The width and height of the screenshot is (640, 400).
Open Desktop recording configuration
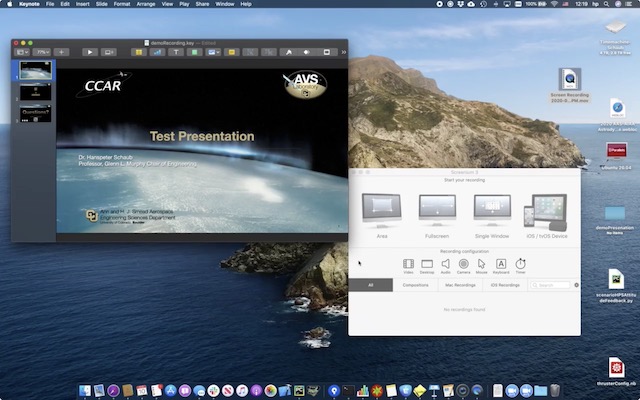(x=427, y=266)
